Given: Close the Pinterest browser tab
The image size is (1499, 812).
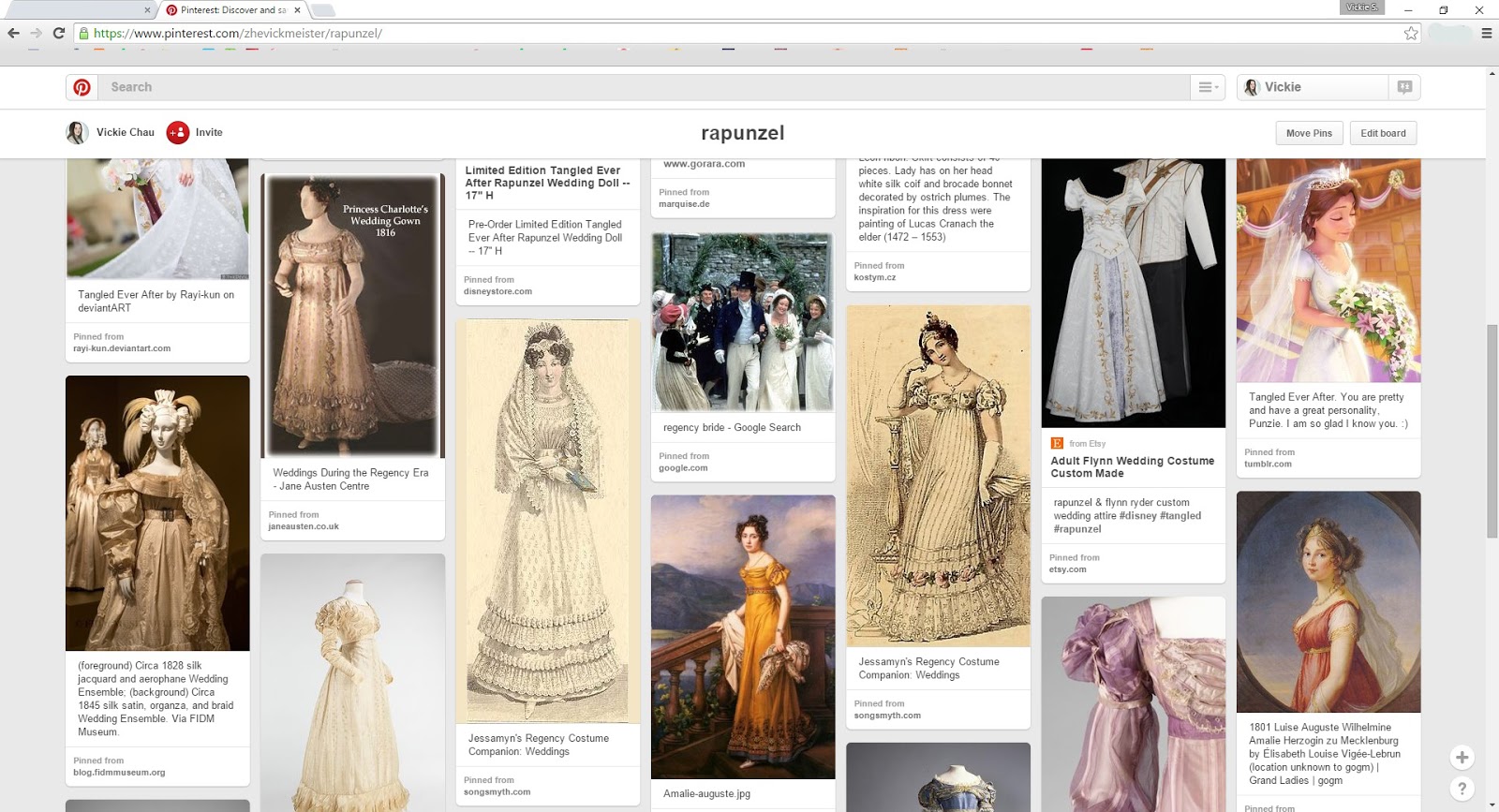Looking at the screenshot, I should tap(298, 10).
